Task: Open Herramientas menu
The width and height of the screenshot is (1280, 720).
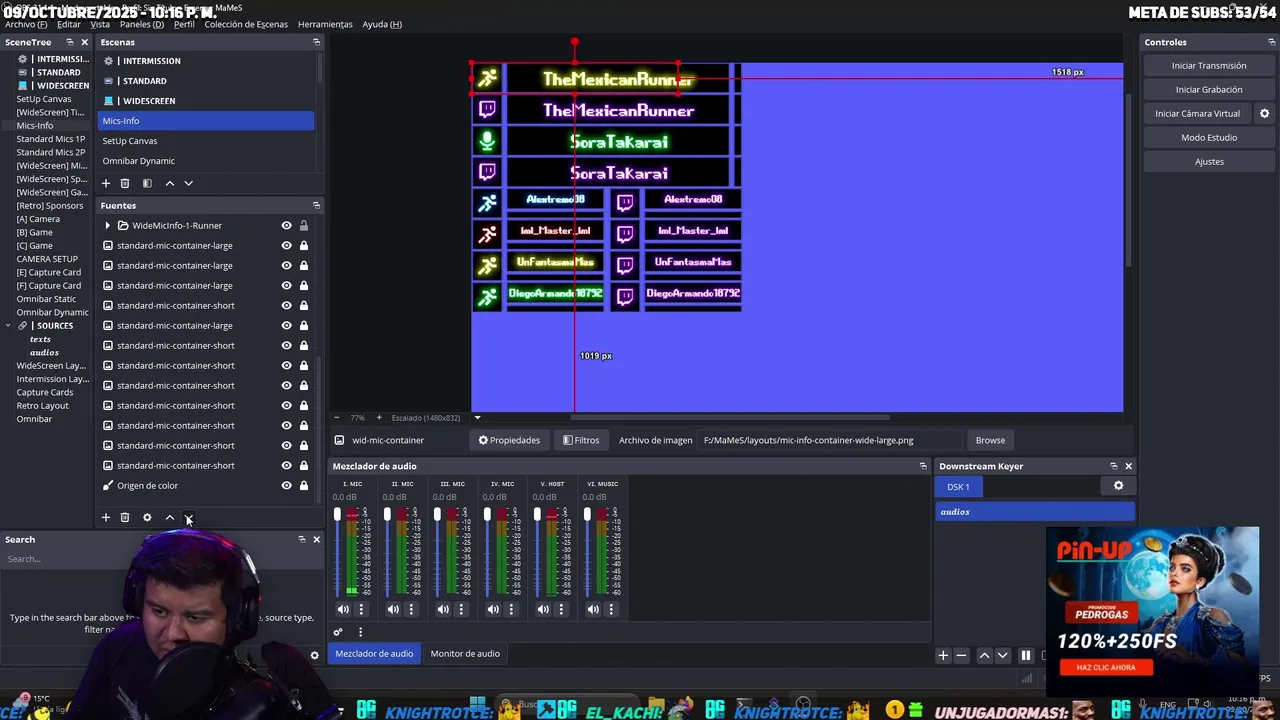Action: point(325,24)
